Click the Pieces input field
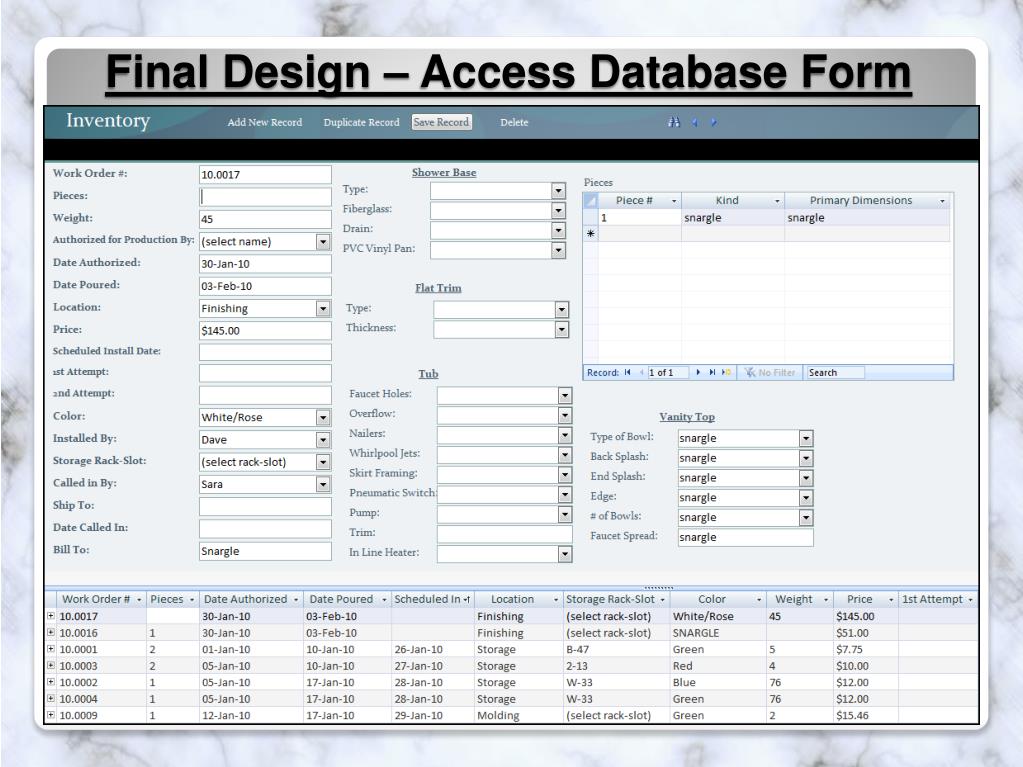The image size is (1023, 767). click(265, 197)
